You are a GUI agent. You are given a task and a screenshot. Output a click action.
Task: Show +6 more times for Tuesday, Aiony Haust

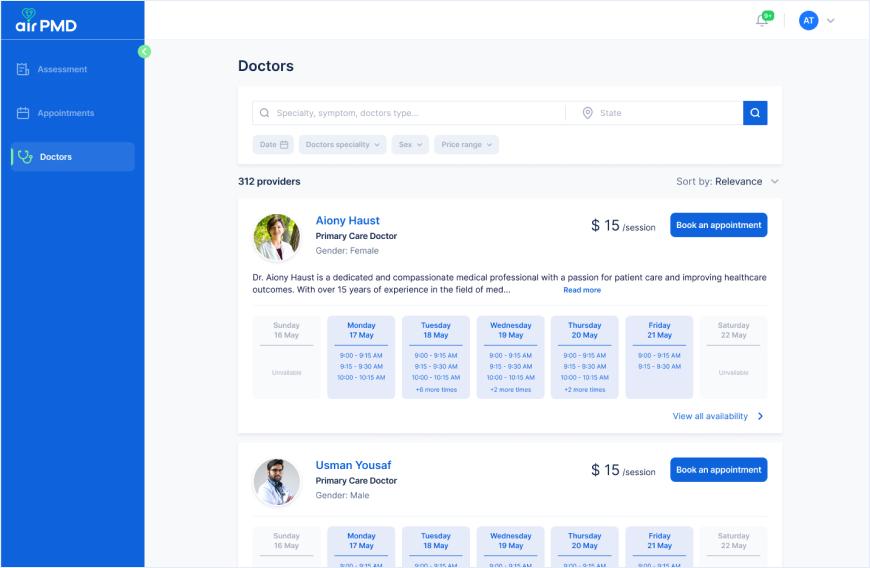click(x=436, y=390)
